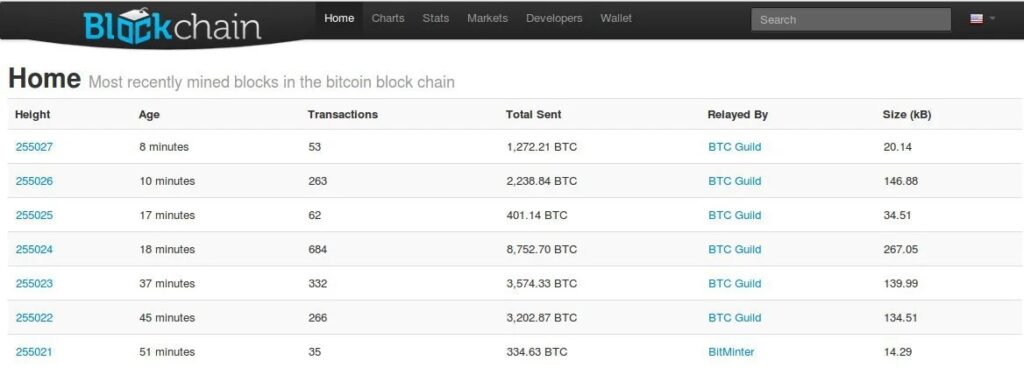Viewport: 1024px width, 368px height.
Task: Click BTC Guild link for block 255024
Action: [x=735, y=249]
